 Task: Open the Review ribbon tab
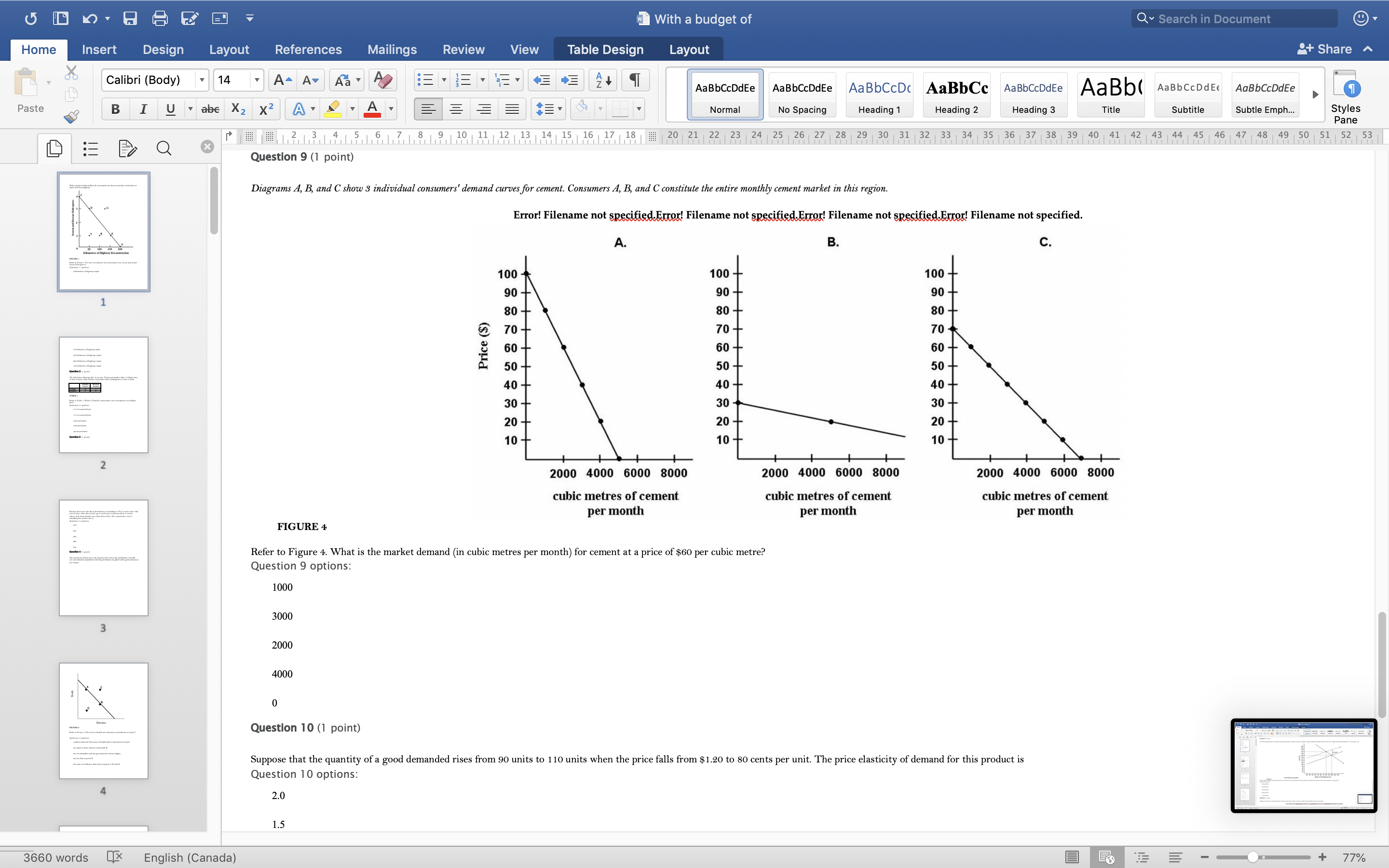(x=463, y=49)
